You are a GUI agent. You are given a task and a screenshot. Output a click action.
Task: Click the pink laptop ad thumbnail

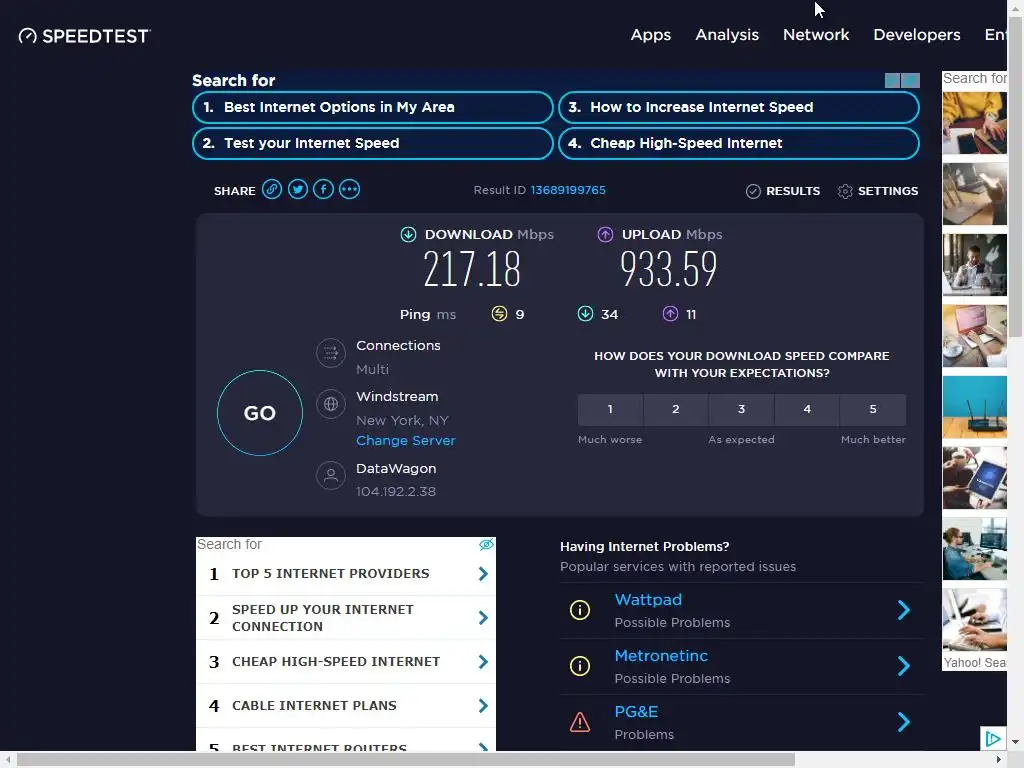974,336
